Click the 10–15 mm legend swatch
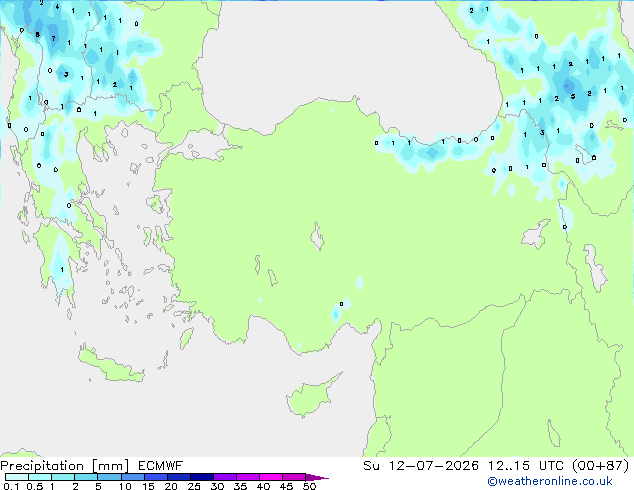Viewport: 634px width, 490px height. pyautogui.click(x=132, y=477)
